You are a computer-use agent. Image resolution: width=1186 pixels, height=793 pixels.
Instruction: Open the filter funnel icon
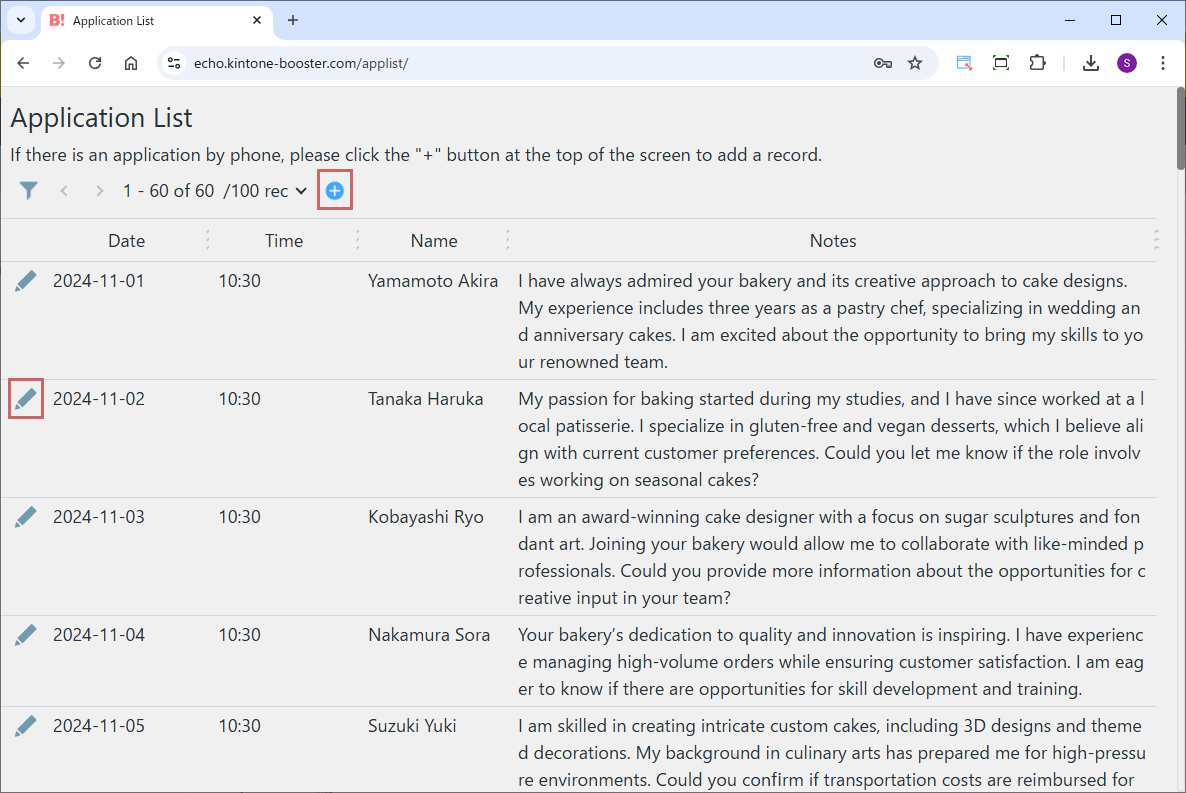[29, 191]
